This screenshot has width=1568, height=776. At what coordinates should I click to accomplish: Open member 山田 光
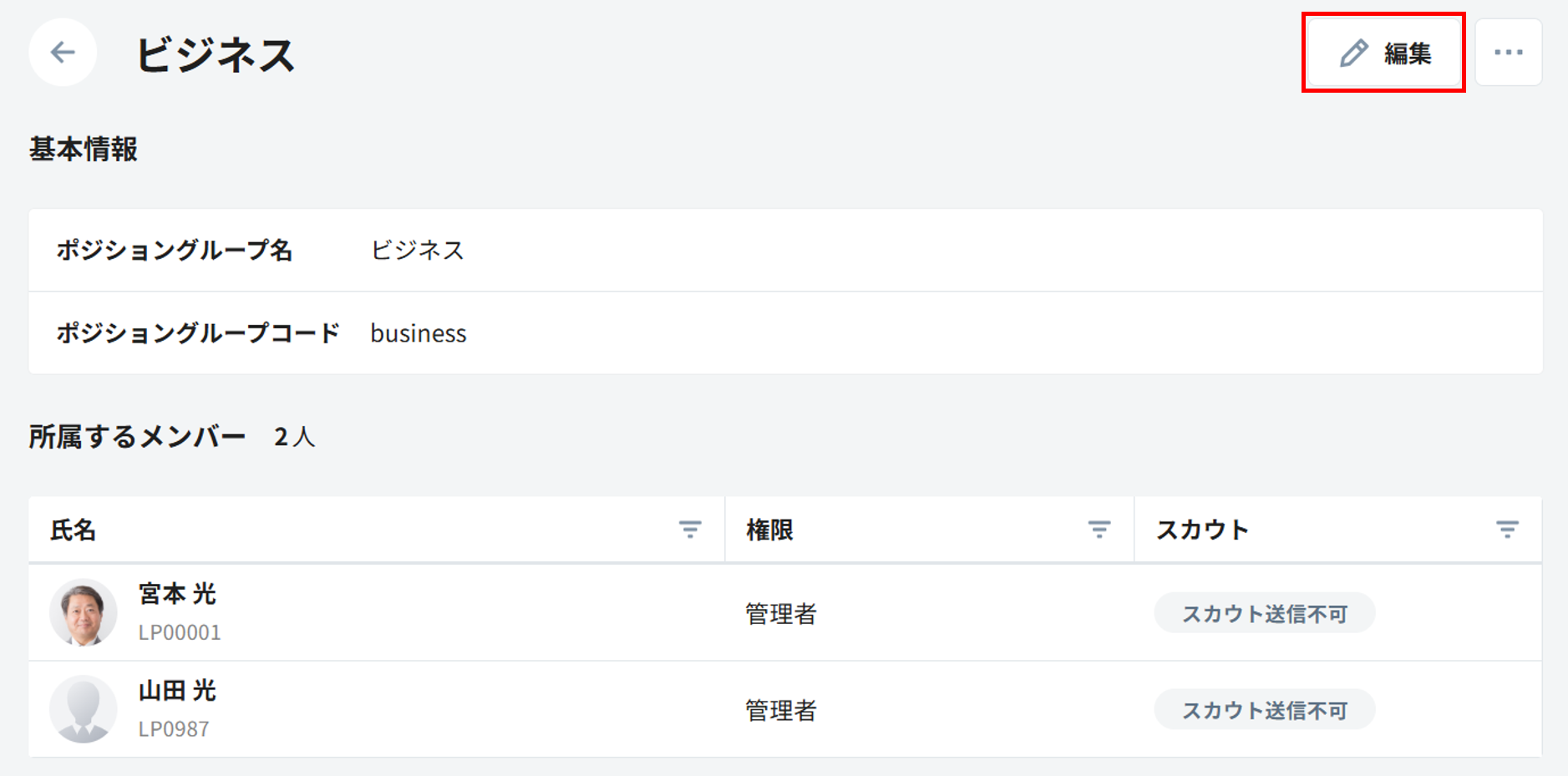point(177,691)
